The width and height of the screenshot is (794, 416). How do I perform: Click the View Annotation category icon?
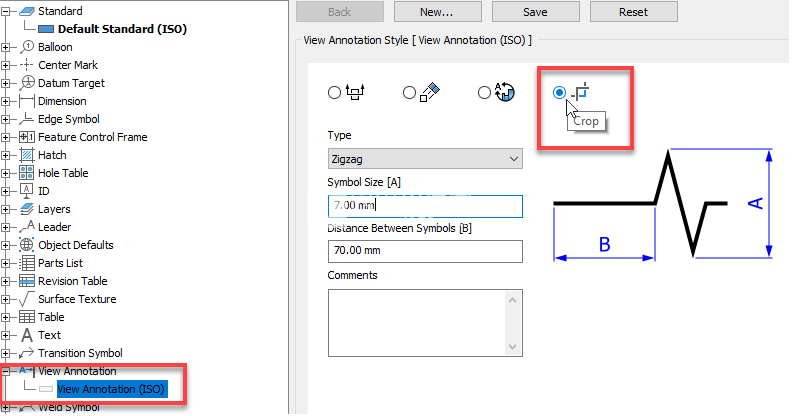click(x=27, y=371)
